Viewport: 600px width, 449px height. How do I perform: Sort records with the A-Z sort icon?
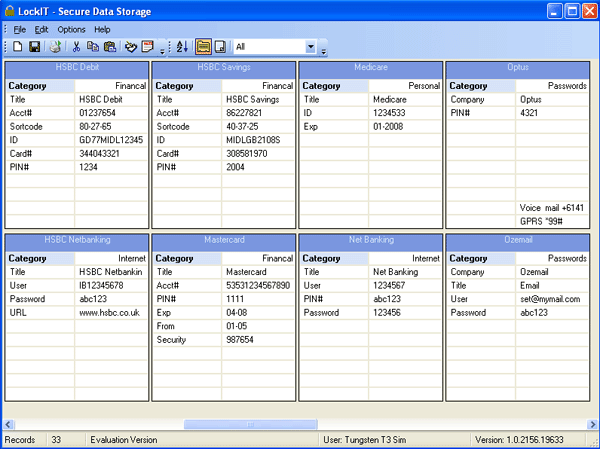pos(182,47)
